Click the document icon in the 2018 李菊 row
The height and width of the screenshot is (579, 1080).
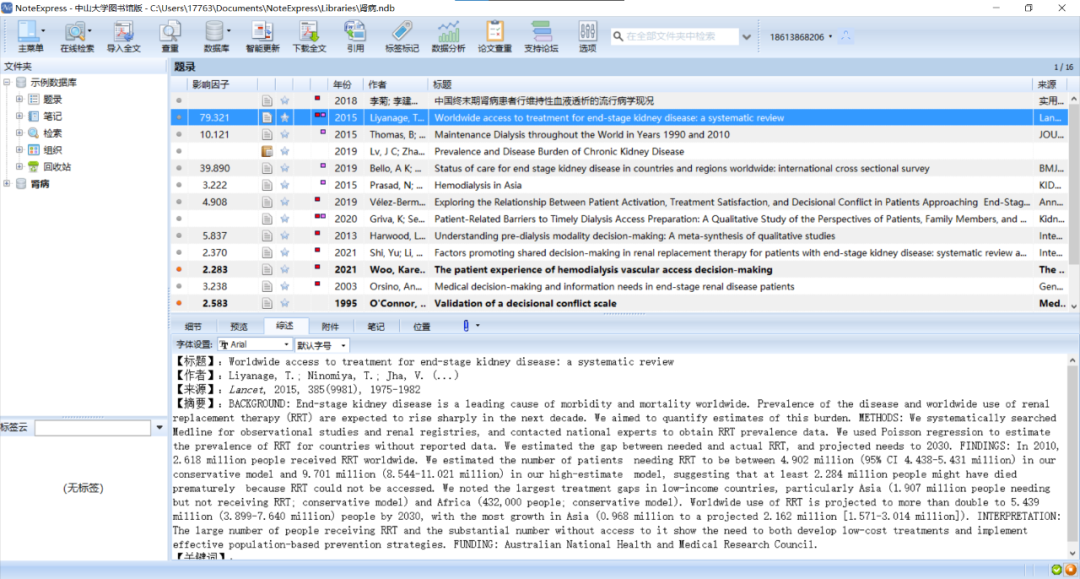coord(267,101)
